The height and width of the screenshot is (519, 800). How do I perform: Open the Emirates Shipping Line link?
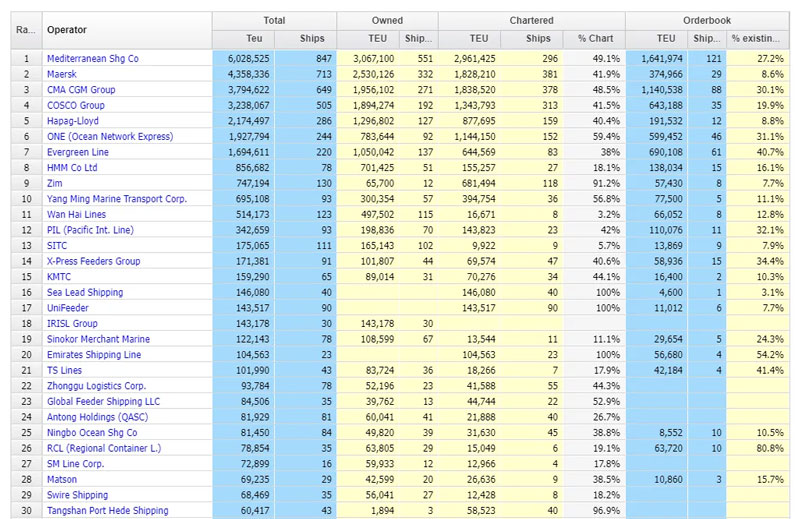click(x=94, y=355)
